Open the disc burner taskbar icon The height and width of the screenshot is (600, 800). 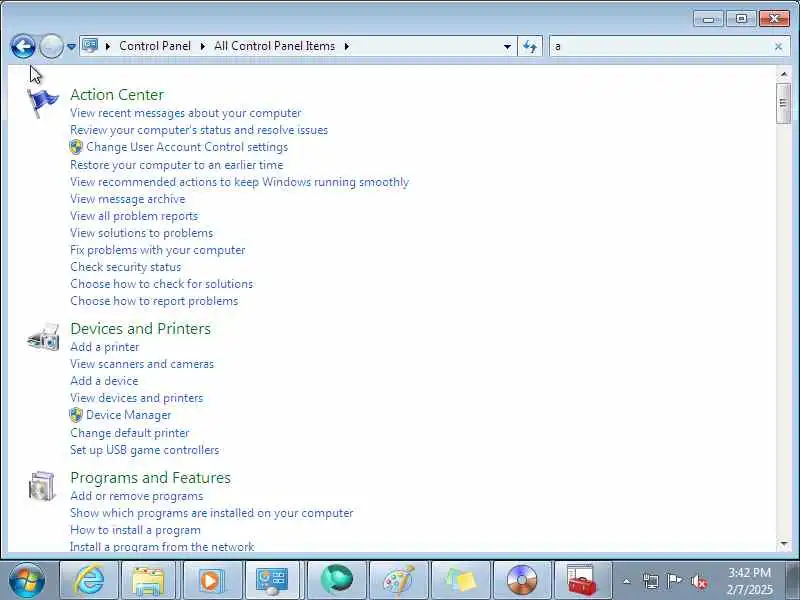[522, 580]
